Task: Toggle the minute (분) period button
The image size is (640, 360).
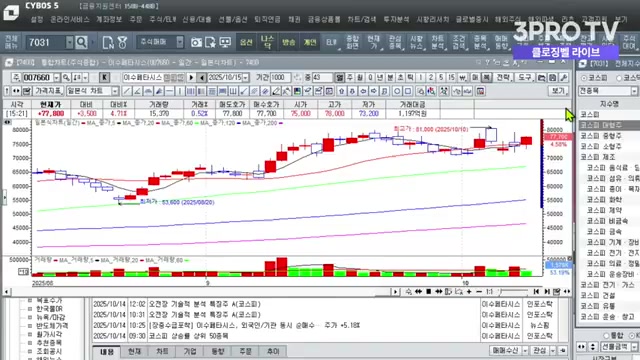Action: tap(390, 78)
